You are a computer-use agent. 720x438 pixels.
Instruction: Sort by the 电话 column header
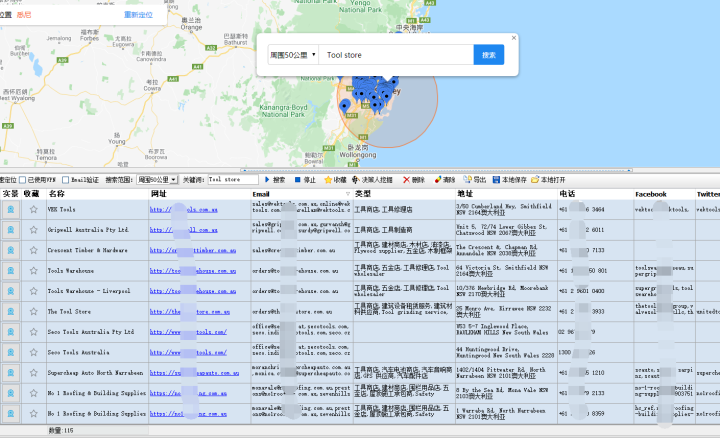596,194
